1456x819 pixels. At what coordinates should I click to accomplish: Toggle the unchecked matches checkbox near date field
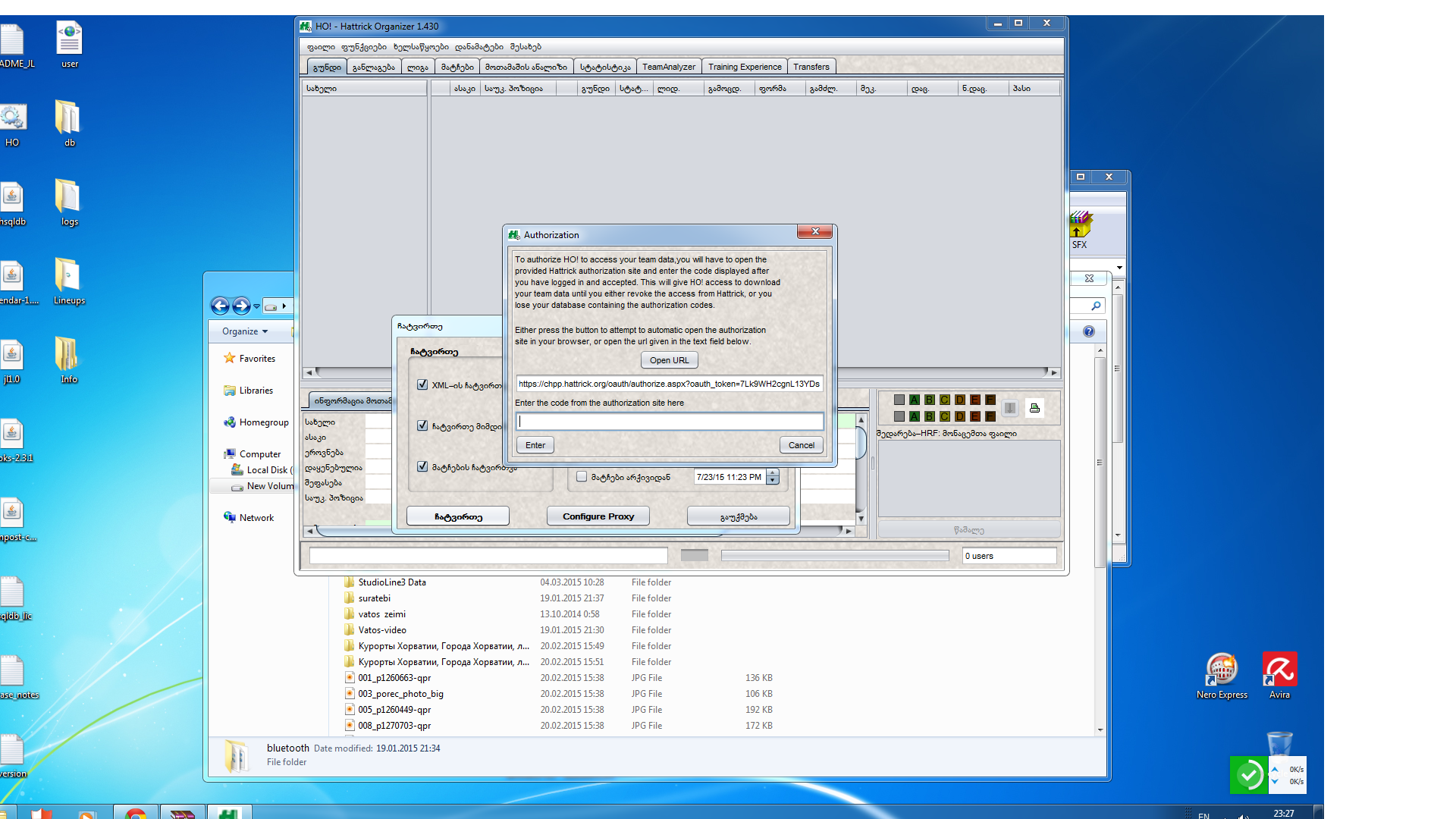[582, 477]
